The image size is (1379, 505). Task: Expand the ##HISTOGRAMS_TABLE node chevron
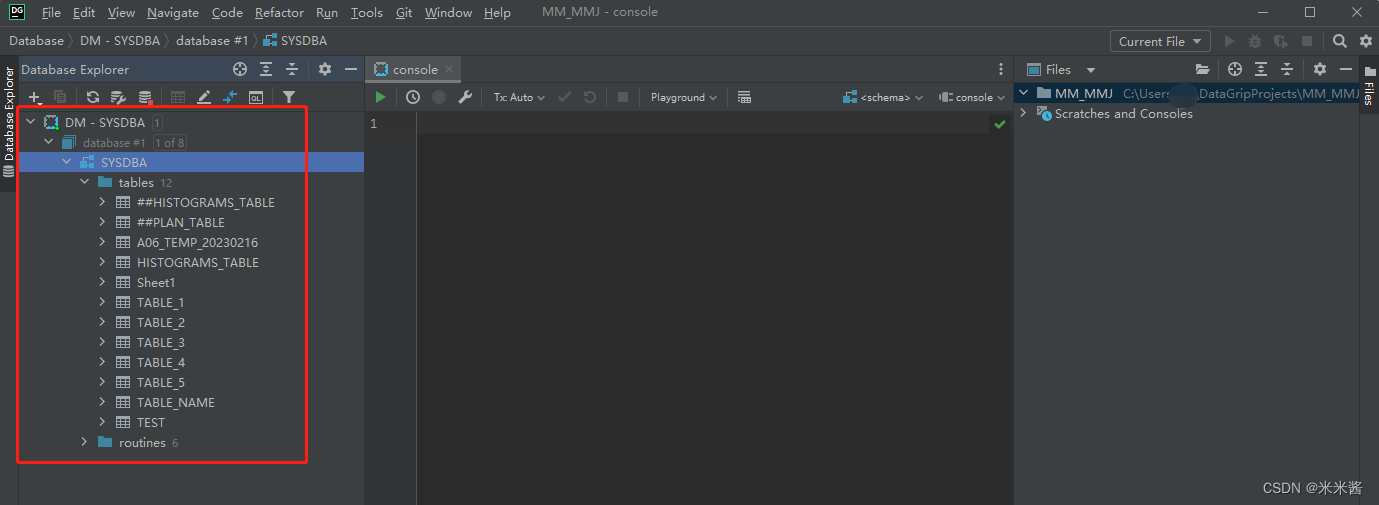pos(102,202)
